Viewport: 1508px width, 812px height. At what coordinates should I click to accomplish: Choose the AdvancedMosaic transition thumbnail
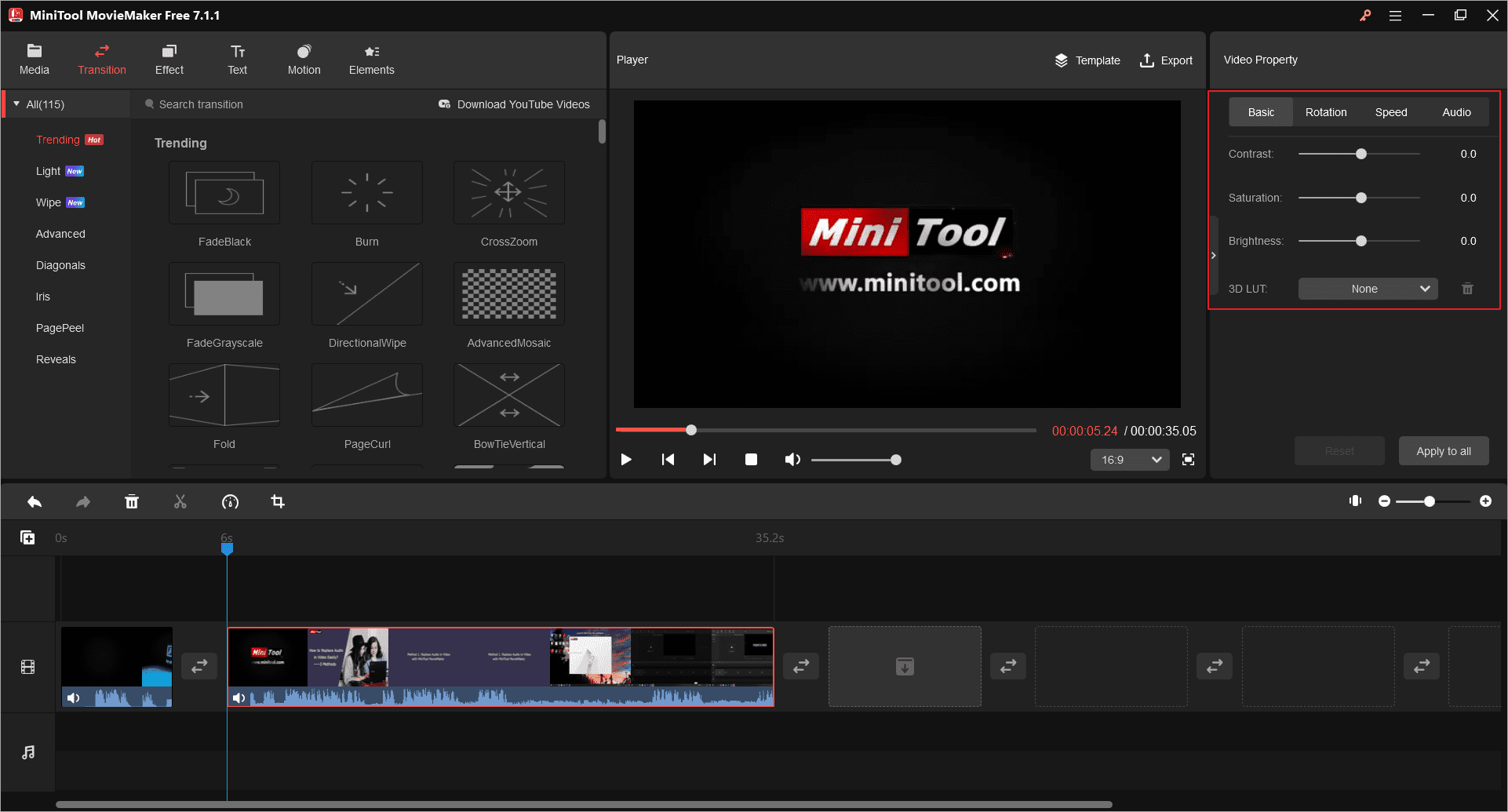[509, 294]
